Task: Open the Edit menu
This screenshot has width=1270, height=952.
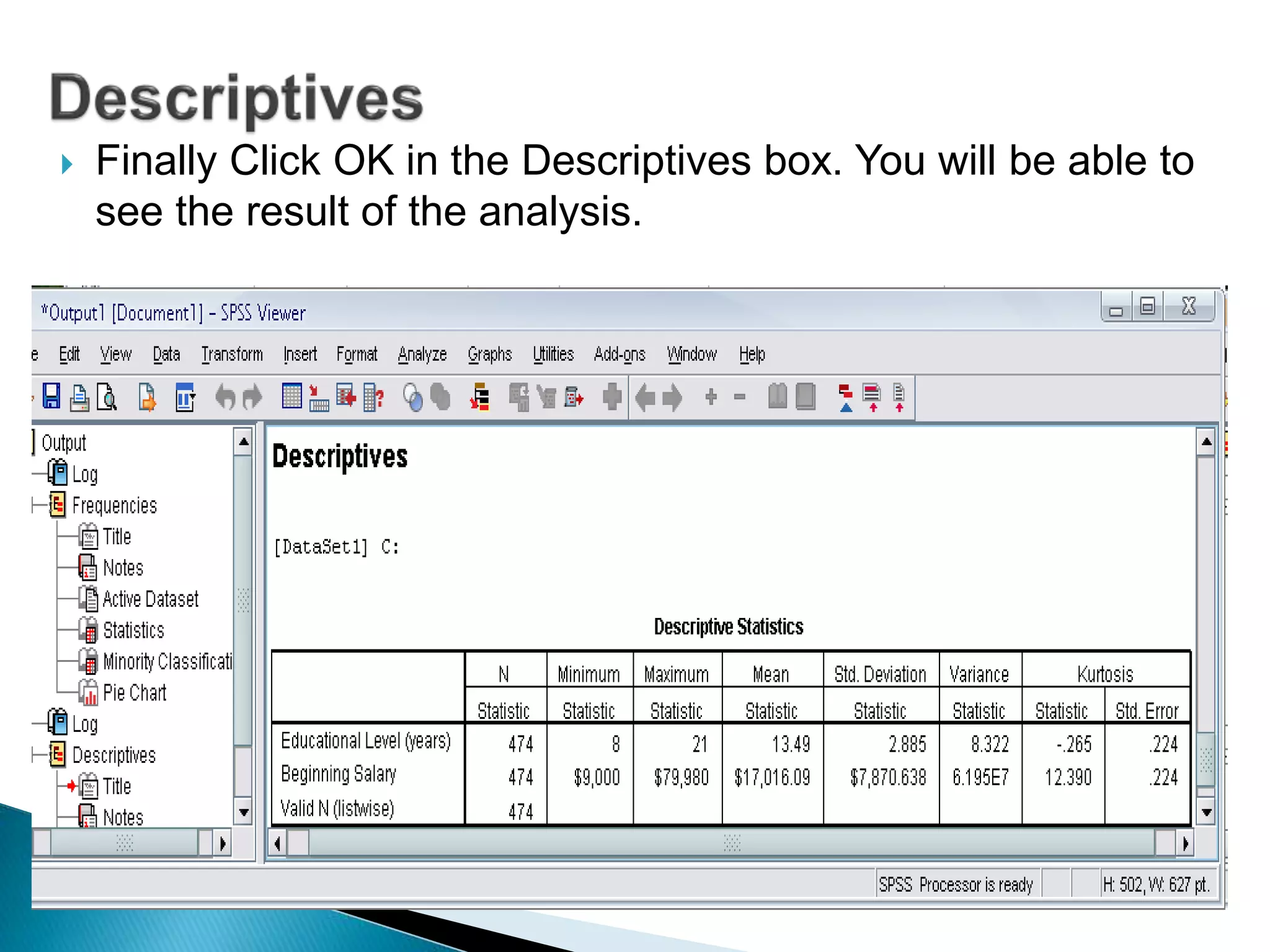Action: coord(69,354)
